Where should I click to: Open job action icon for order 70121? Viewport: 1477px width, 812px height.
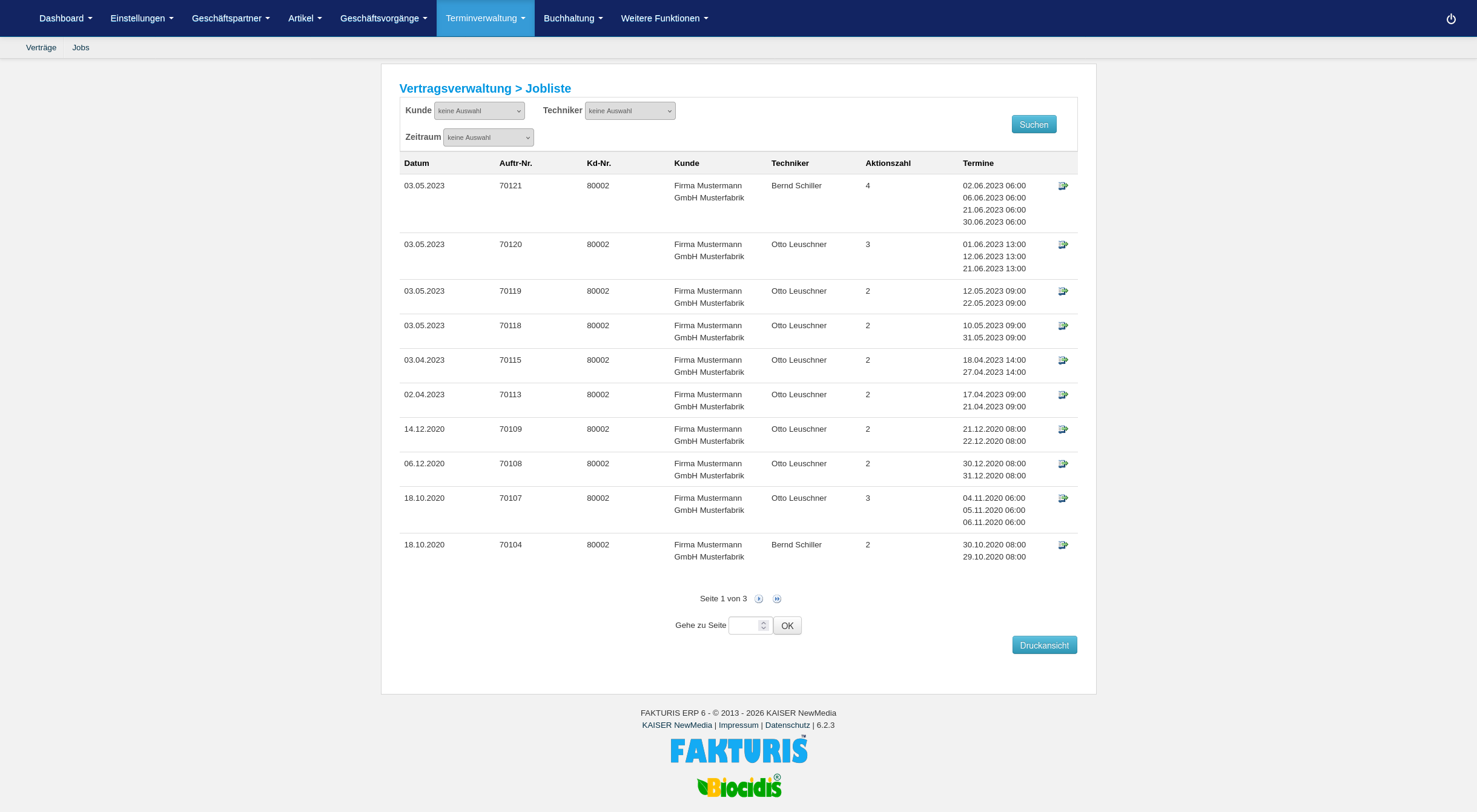[1063, 186]
